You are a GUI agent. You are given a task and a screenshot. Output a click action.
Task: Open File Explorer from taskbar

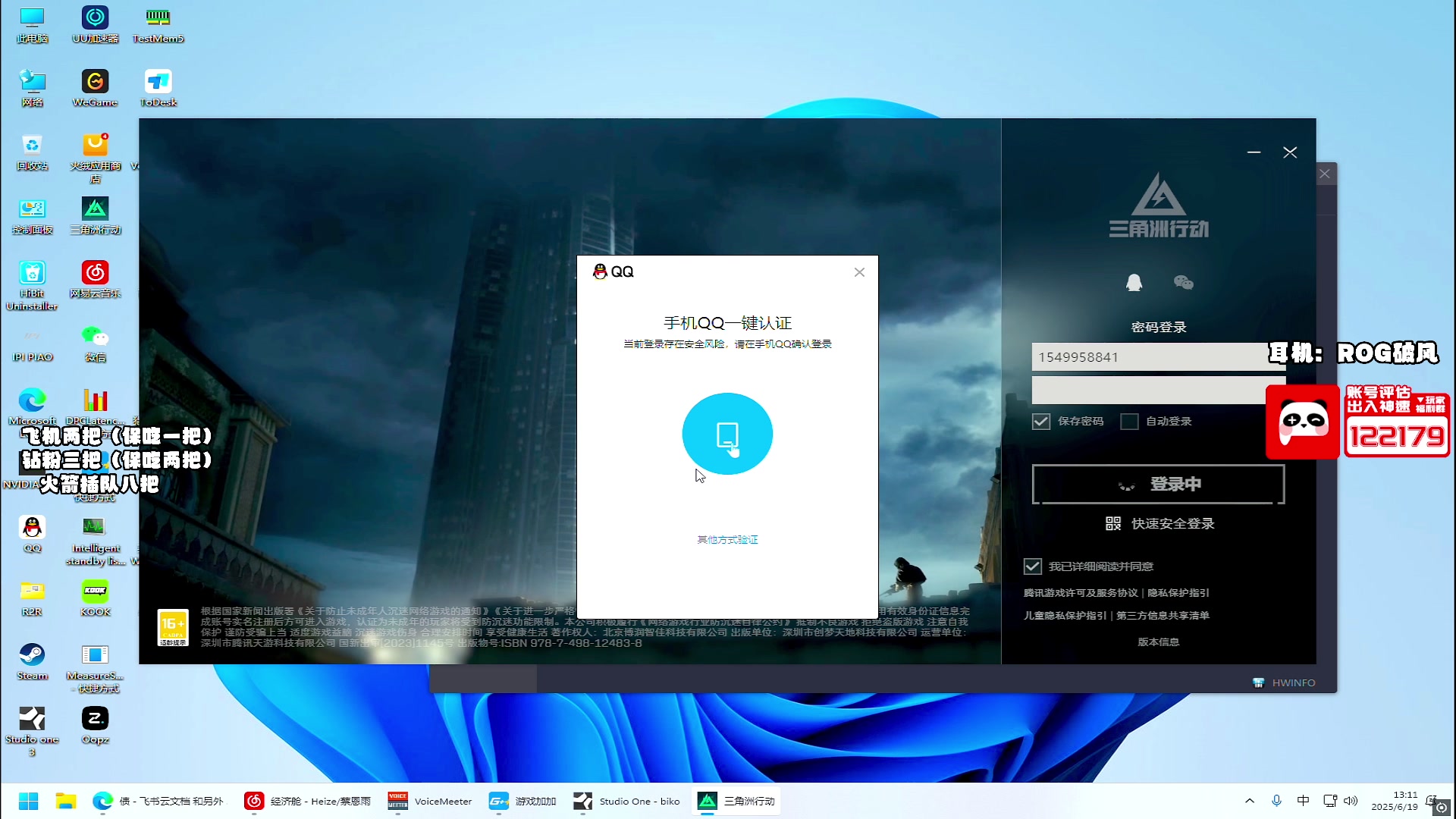point(66,801)
